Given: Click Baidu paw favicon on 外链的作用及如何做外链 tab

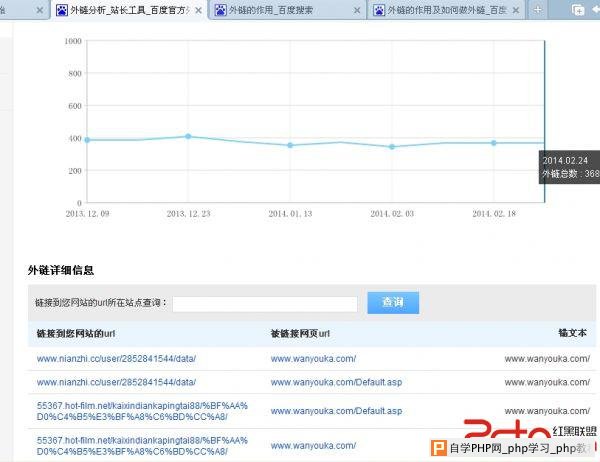Looking at the screenshot, I should (x=379, y=10).
